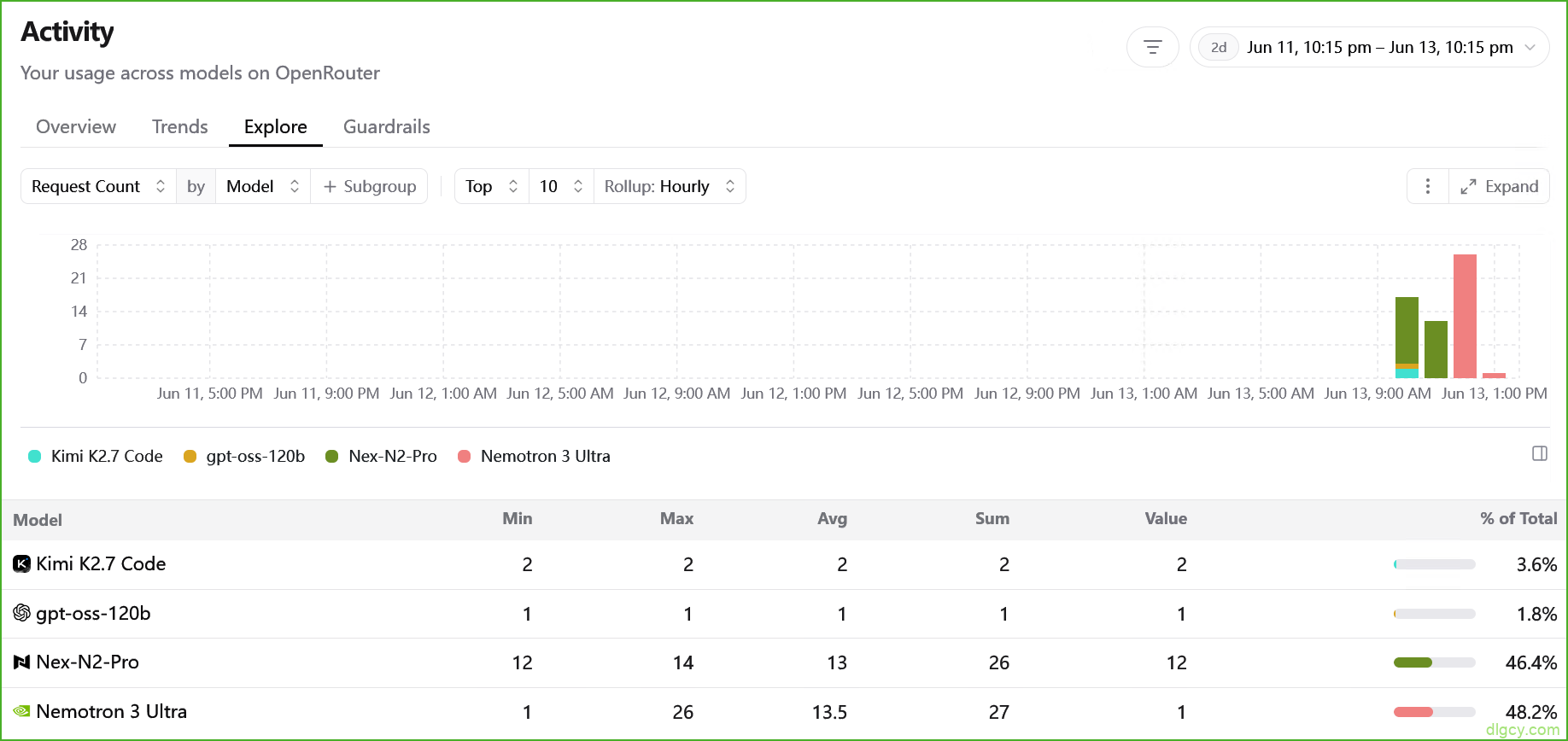
Task: Open the date range picker dropdown
Action: (x=1369, y=47)
